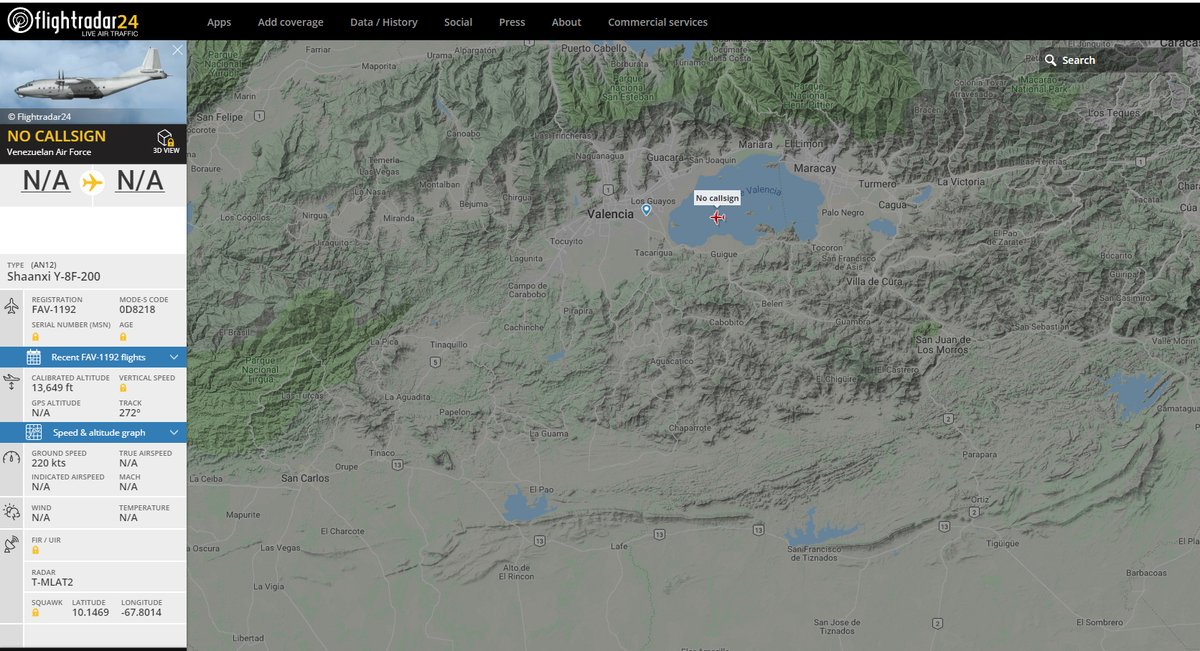
Task: Click the calendar icon for recent flights
Action: click(33, 357)
